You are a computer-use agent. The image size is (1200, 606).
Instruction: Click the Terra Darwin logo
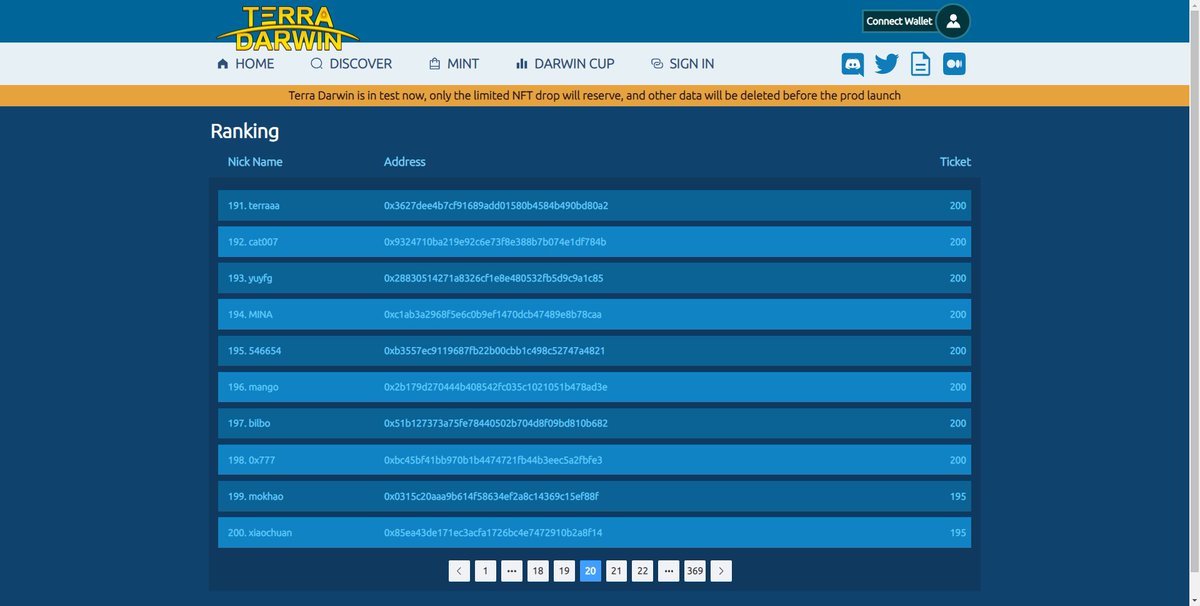point(288,27)
